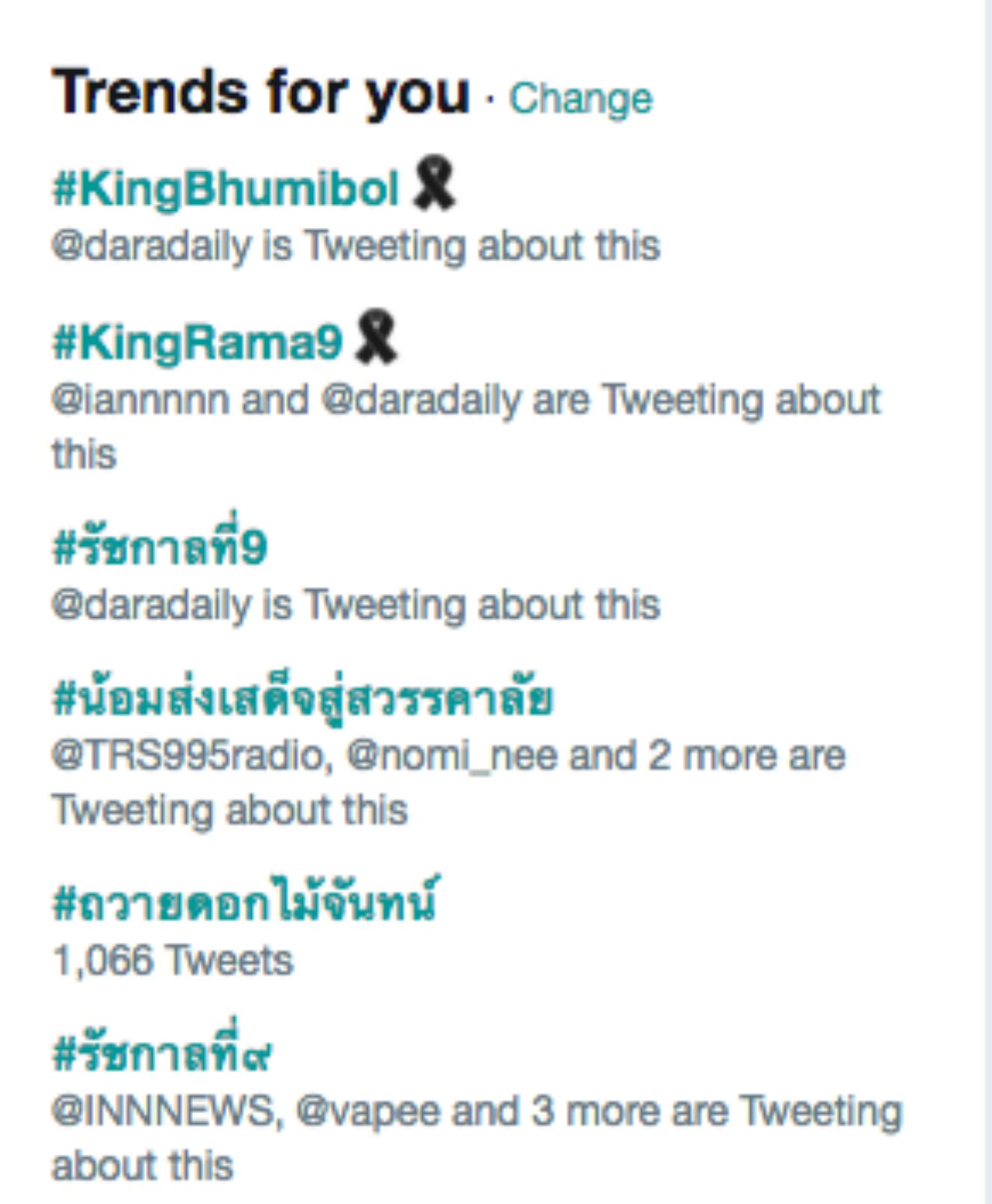Open the #KingBhumibol trending hashtag
The height and width of the screenshot is (1204, 992).
(x=226, y=188)
